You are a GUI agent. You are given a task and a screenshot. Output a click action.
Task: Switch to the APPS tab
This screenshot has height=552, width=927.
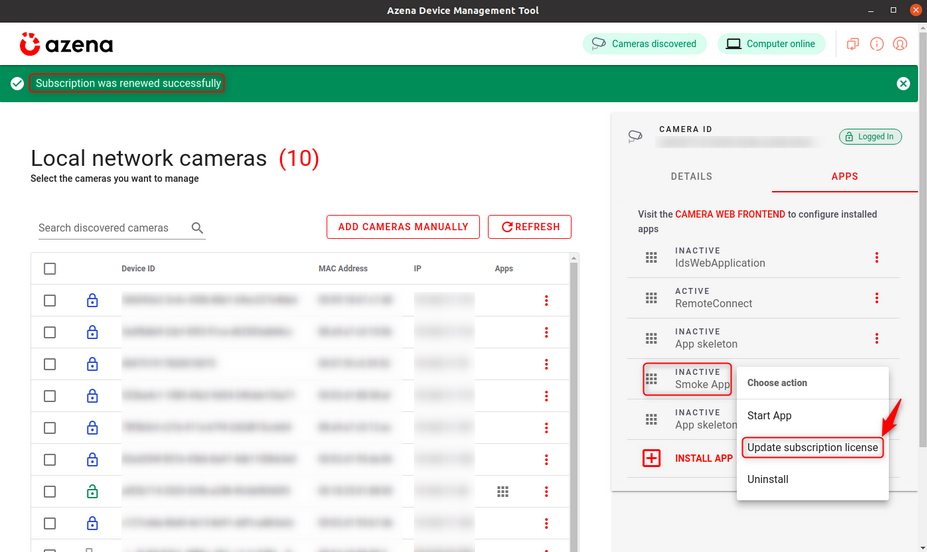click(844, 177)
